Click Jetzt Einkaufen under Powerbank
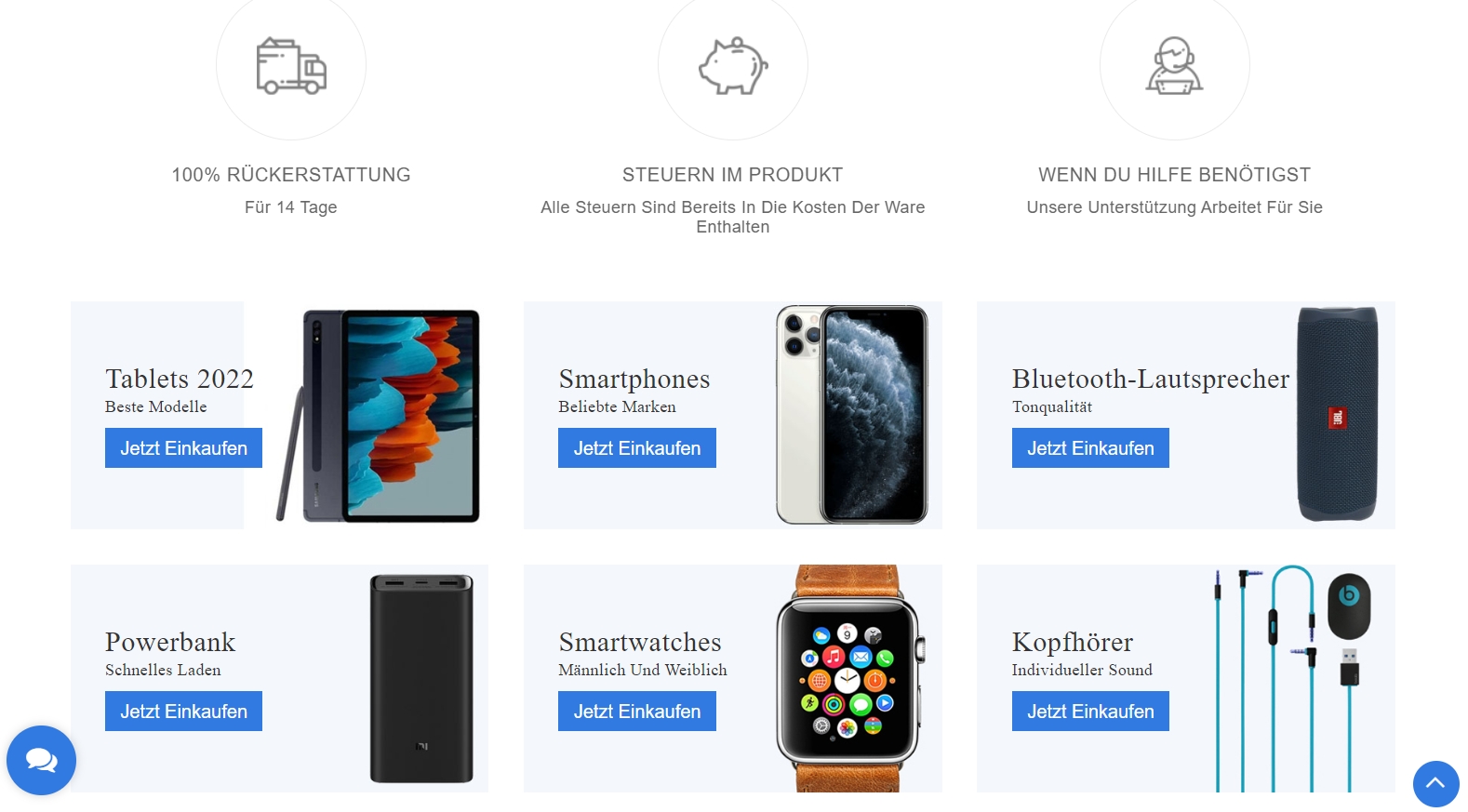 point(183,711)
